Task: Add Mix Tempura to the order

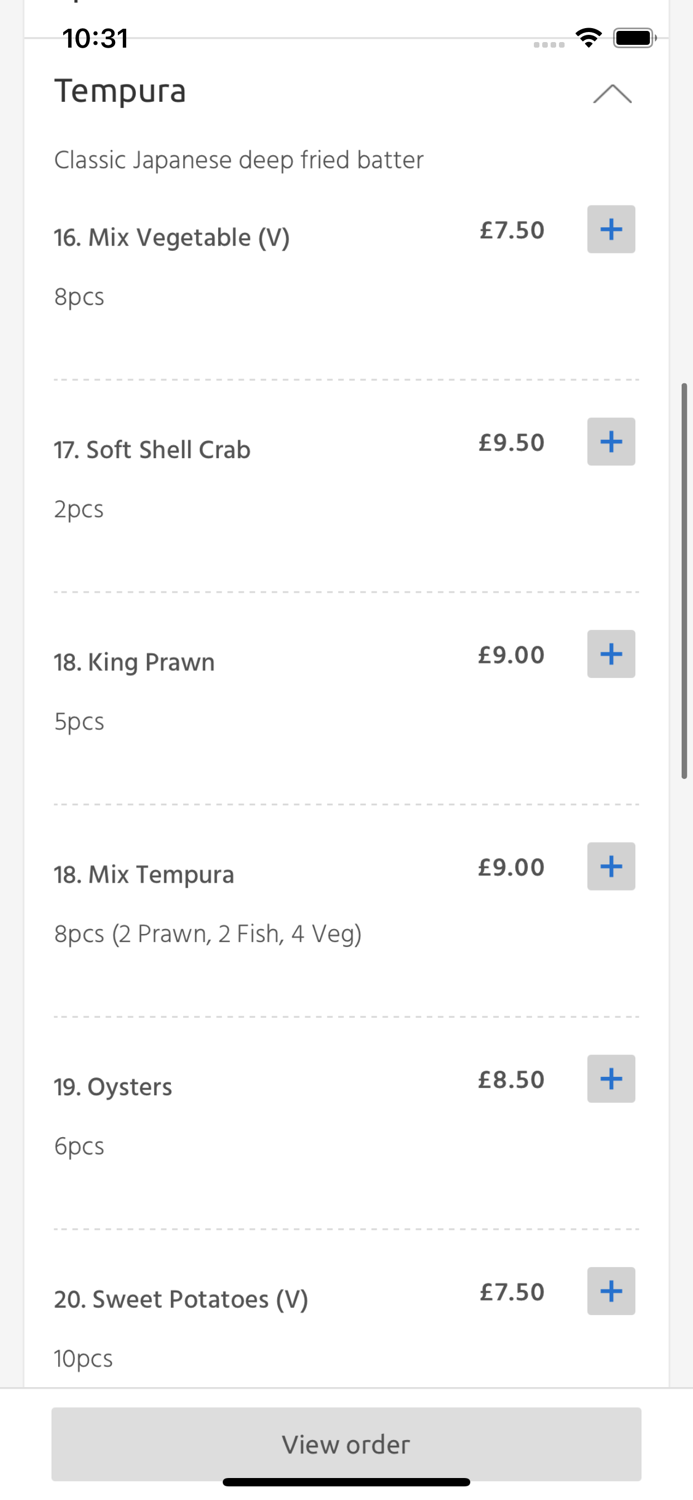Action: 610,866
